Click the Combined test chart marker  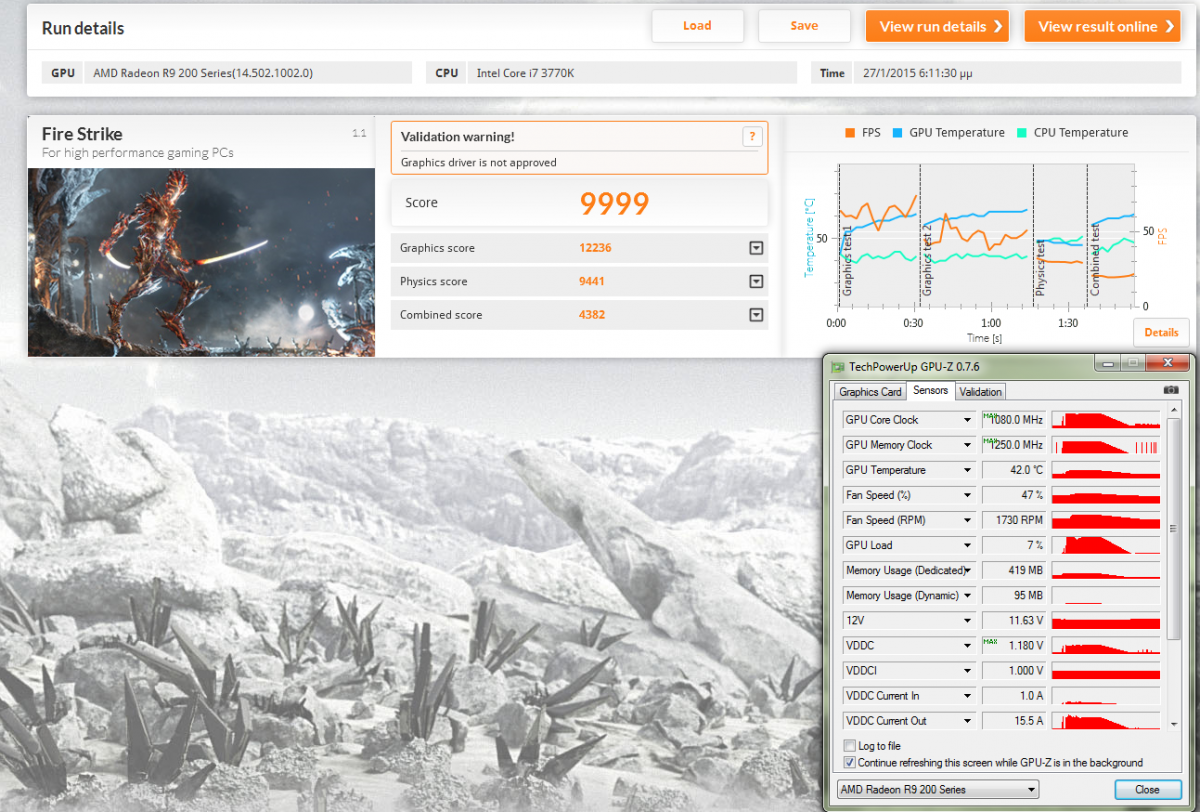point(1095,259)
